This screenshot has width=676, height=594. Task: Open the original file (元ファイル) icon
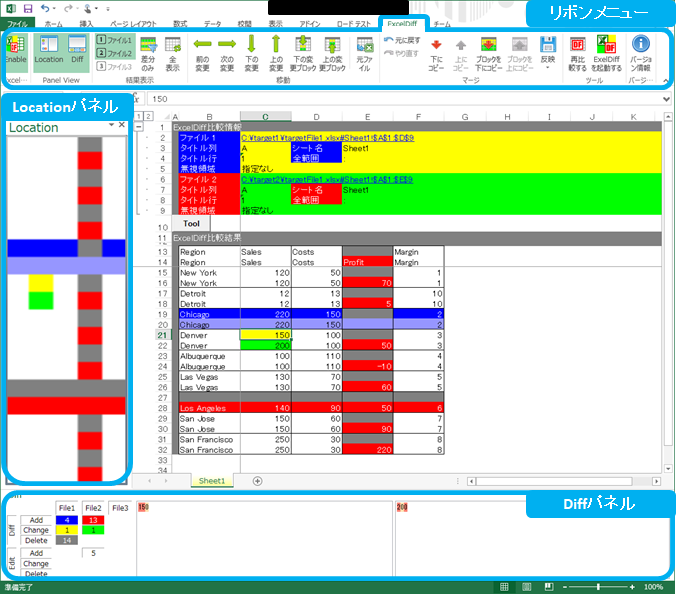pyautogui.click(x=365, y=54)
